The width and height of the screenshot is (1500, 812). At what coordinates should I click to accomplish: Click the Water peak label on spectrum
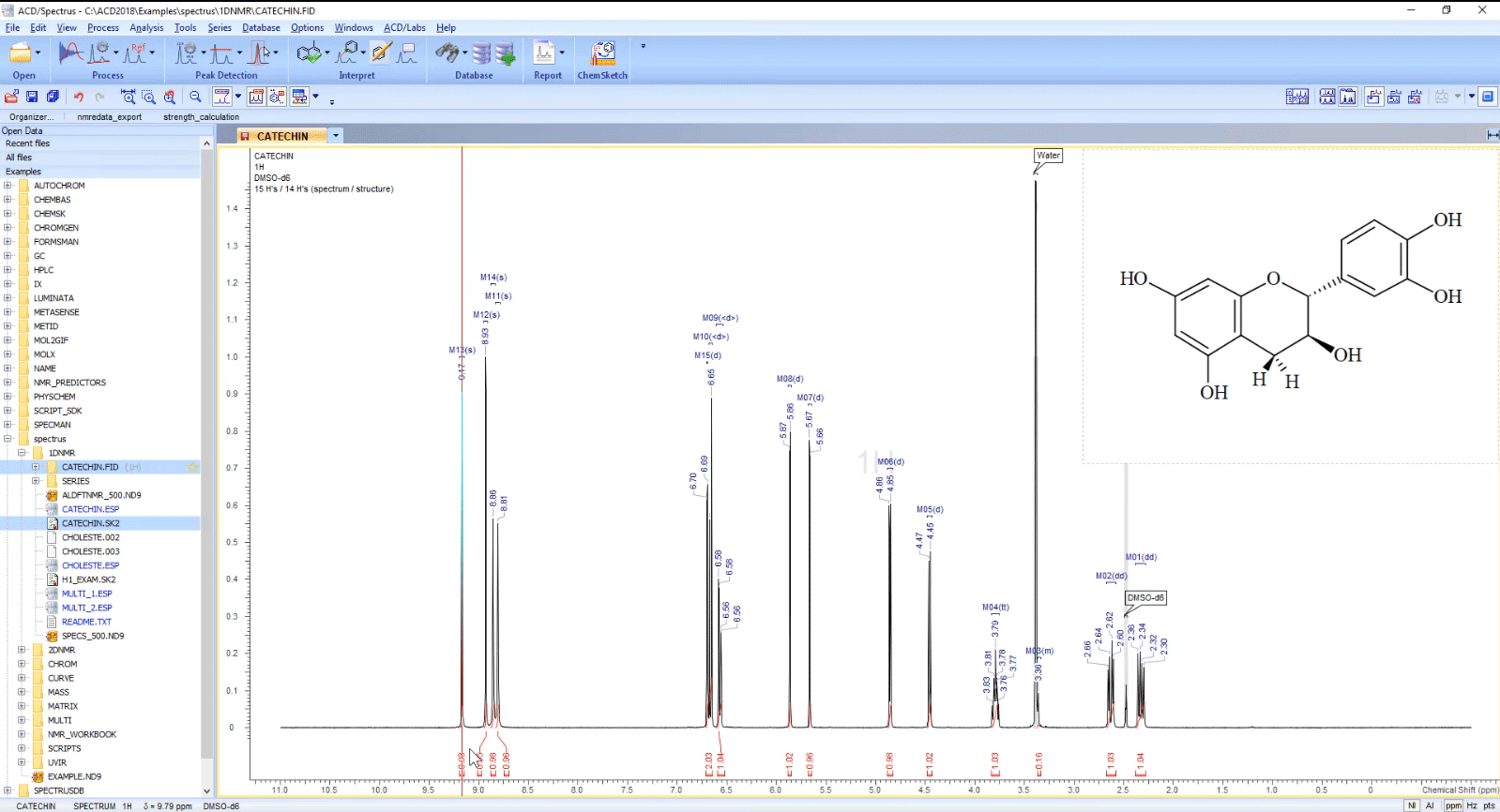[x=1048, y=156]
